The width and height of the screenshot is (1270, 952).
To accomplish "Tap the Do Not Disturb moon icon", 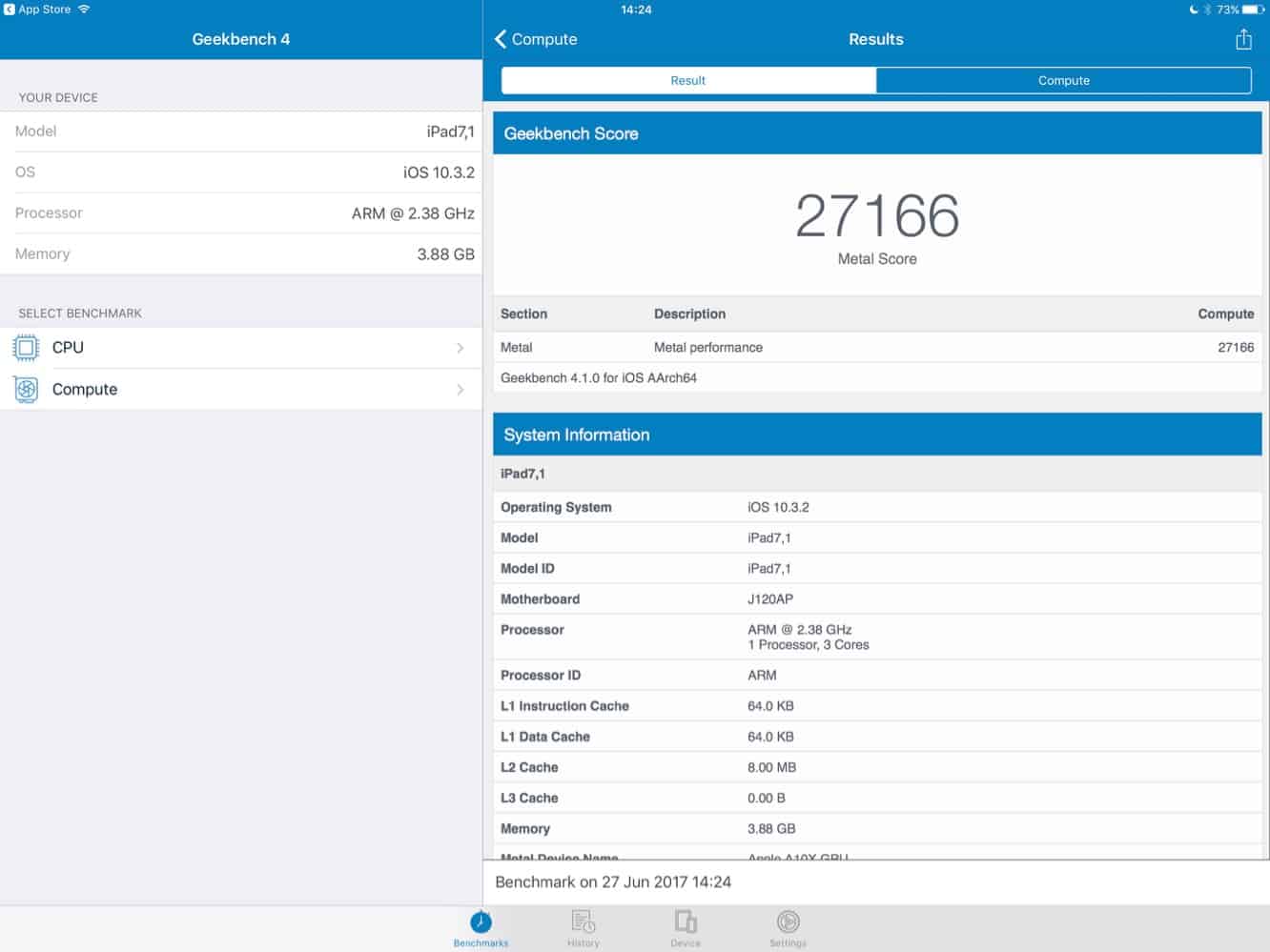I will coord(1193,10).
